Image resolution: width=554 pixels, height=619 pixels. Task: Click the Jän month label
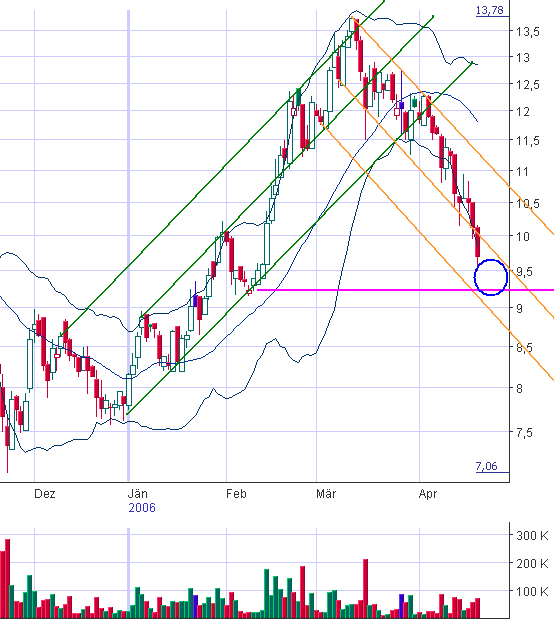(x=138, y=494)
